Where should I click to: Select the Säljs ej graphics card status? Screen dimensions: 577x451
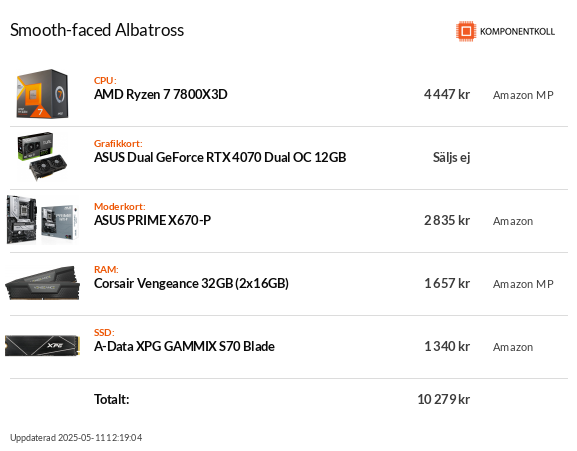pyautogui.click(x=452, y=157)
